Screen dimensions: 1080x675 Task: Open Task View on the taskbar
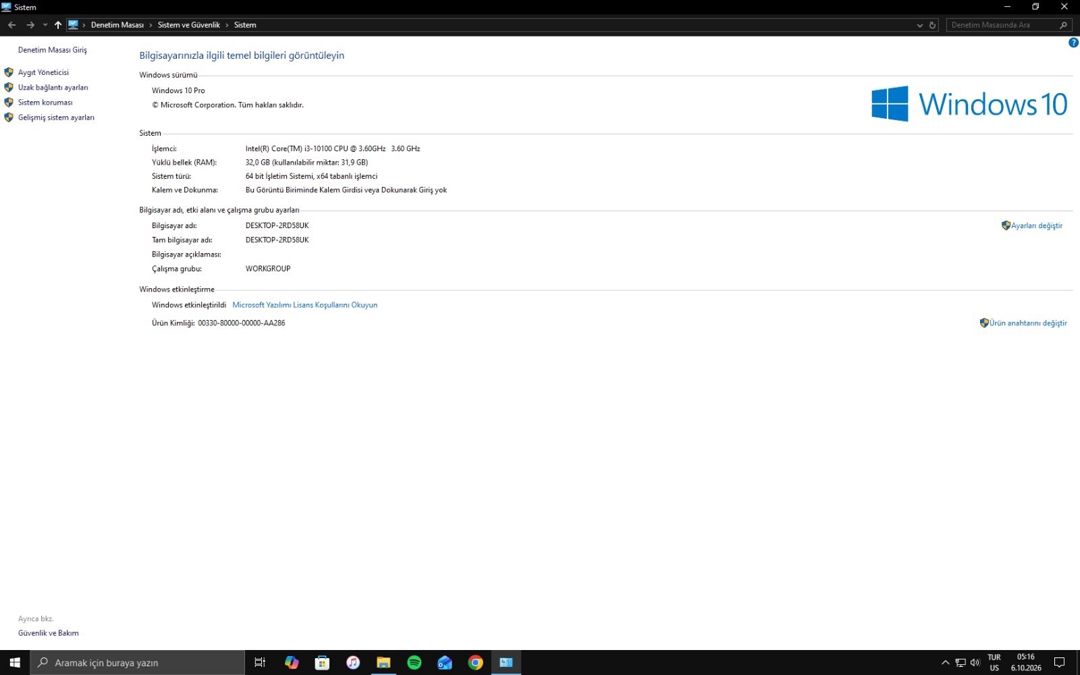coord(260,663)
